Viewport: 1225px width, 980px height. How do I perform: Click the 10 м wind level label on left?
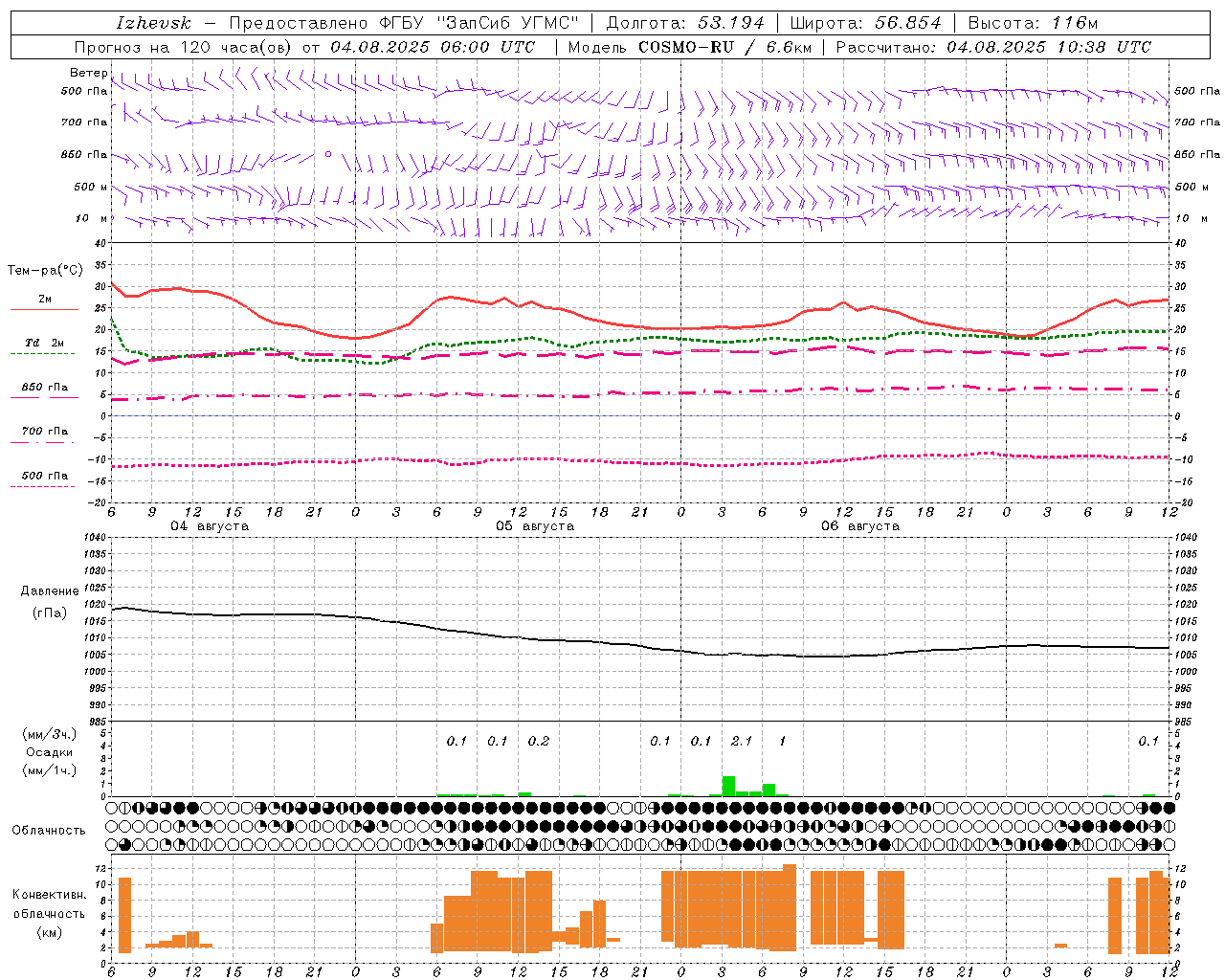pos(92,219)
